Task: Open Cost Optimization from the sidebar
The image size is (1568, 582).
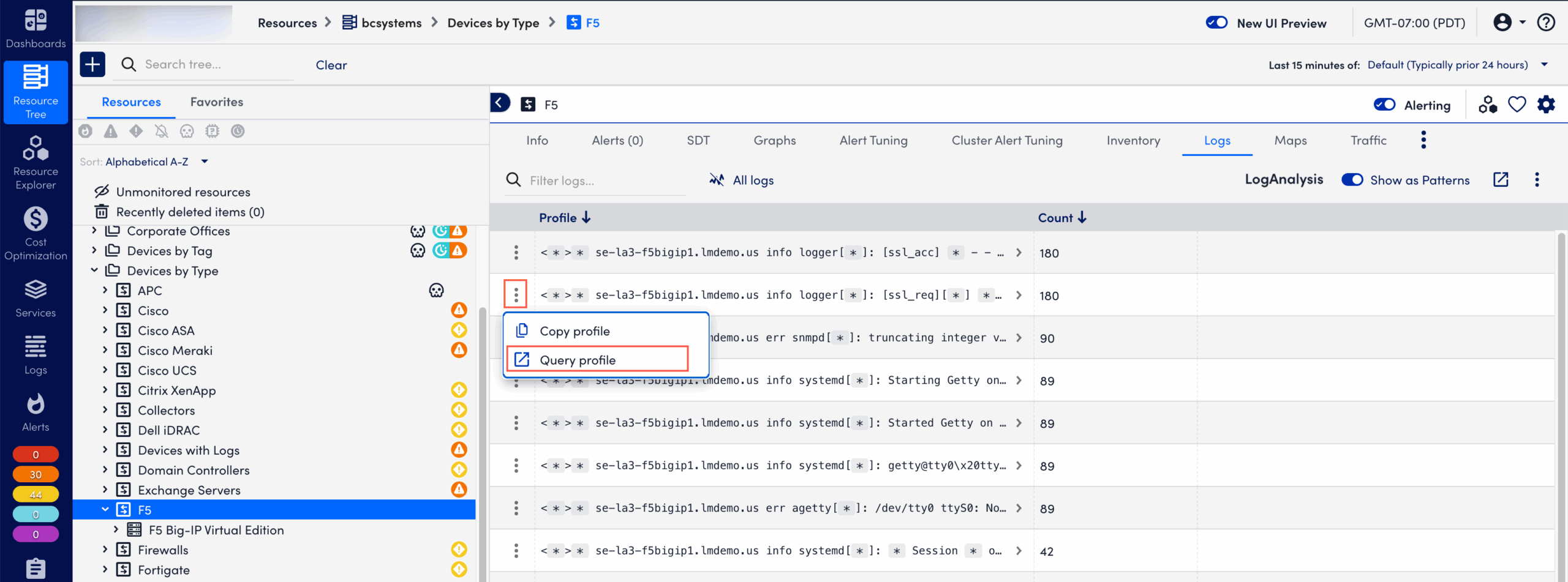Action: [x=35, y=233]
